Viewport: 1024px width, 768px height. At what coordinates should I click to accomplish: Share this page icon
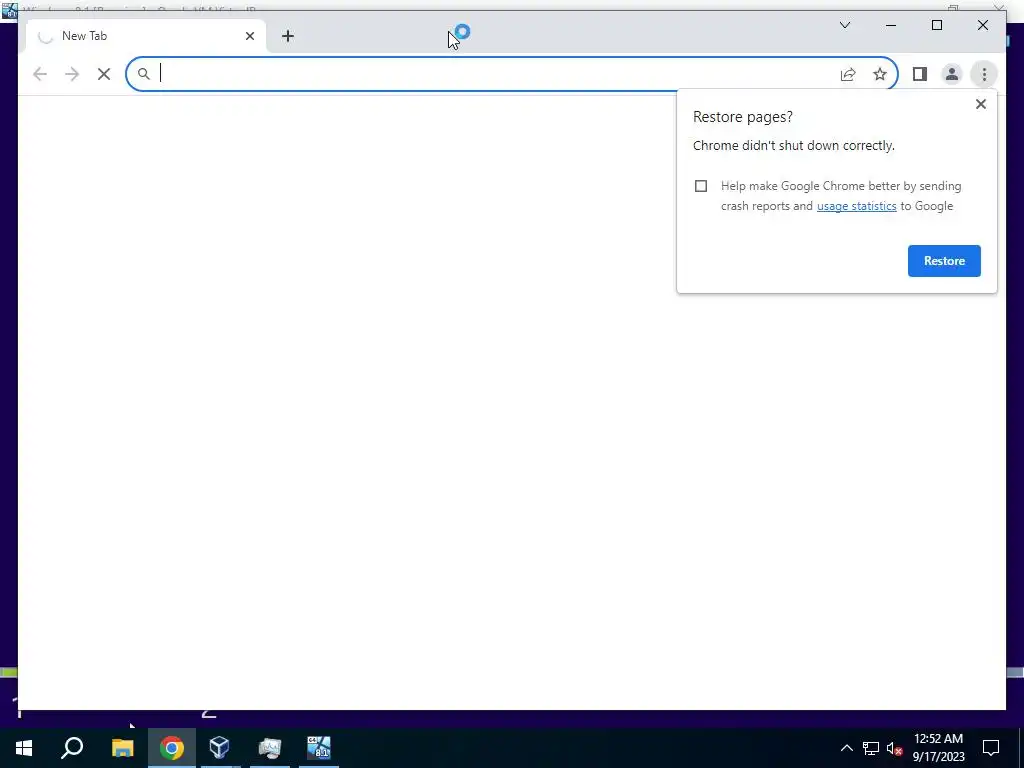click(x=848, y=74)
